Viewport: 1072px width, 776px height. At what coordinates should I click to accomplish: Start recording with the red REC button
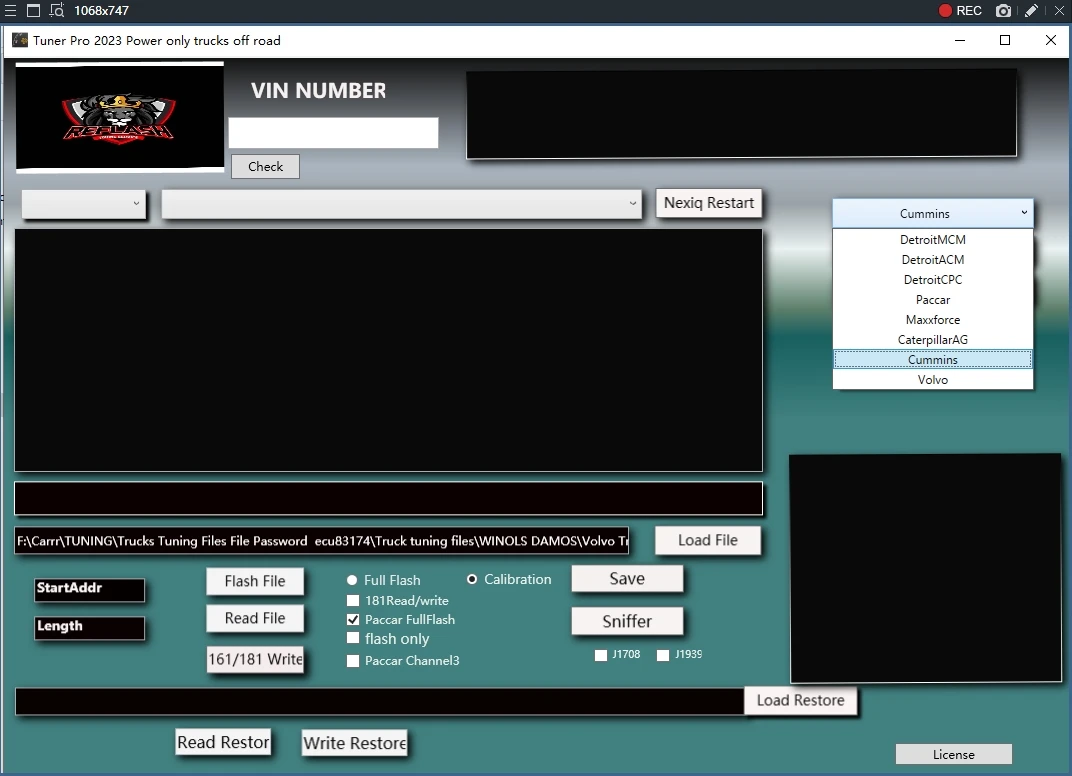point(960,10)
